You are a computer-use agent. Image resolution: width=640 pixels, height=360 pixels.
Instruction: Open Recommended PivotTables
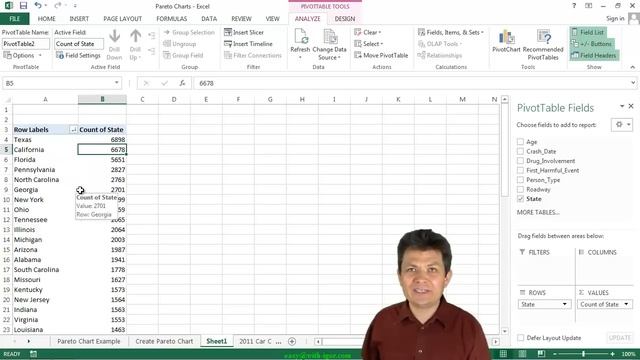pyautogui.click(x=543, y=45)
